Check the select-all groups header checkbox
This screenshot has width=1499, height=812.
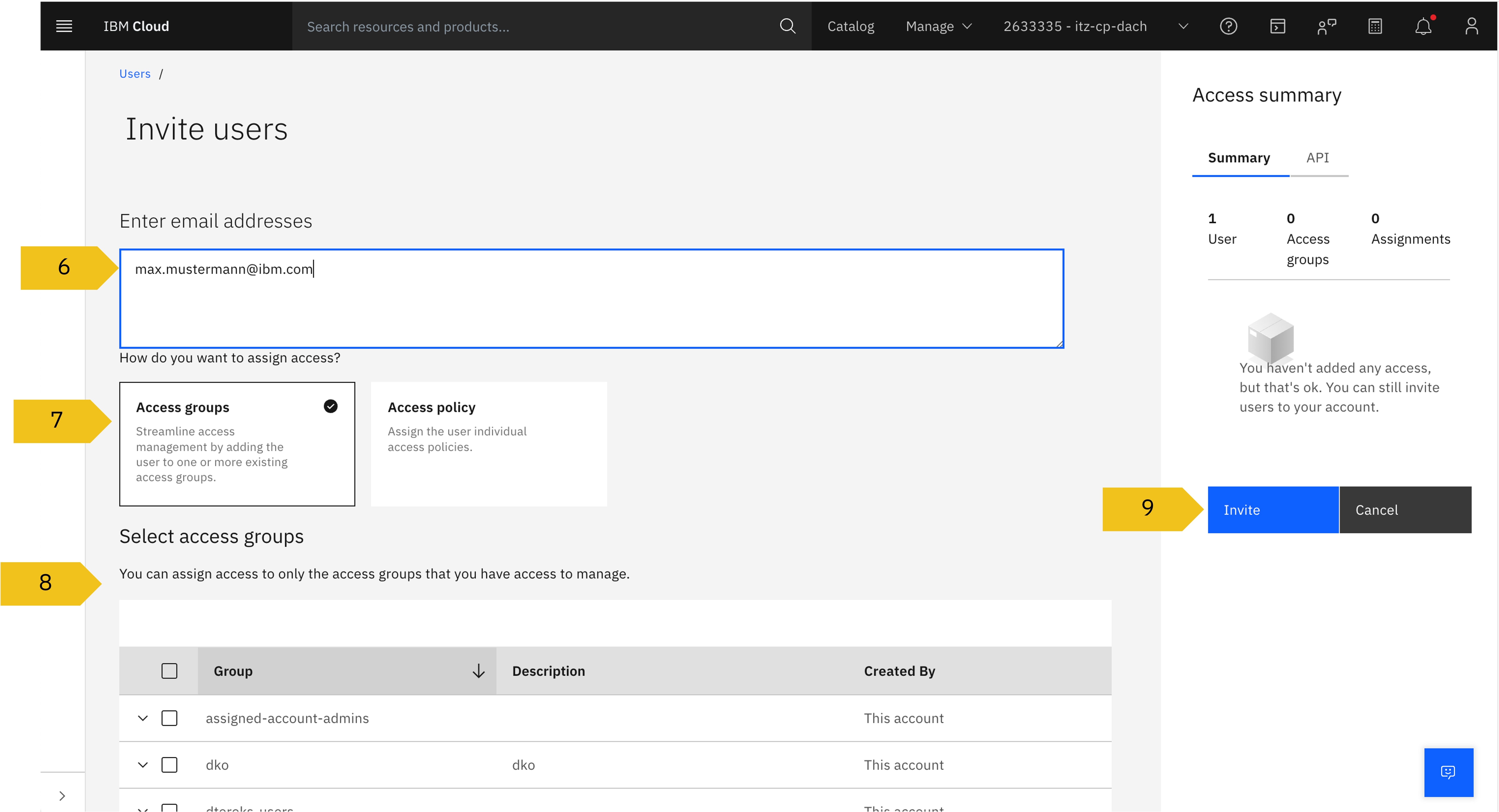pyautogui.click(x=169, y=671)
